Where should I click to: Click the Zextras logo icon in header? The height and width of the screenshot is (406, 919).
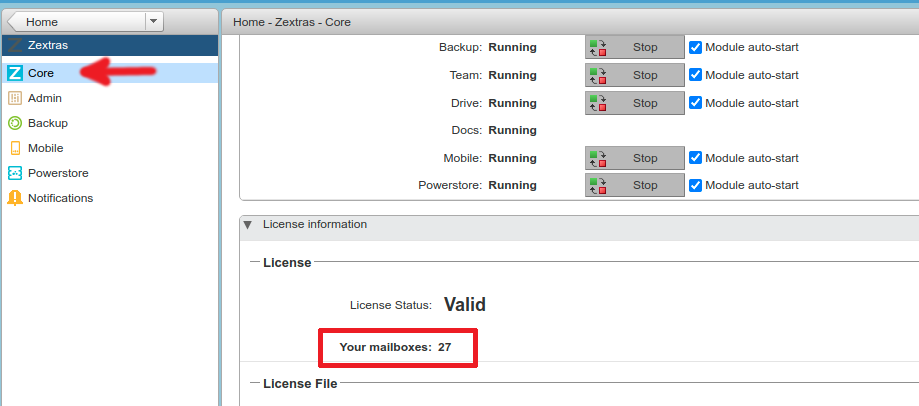coord(15,46)
